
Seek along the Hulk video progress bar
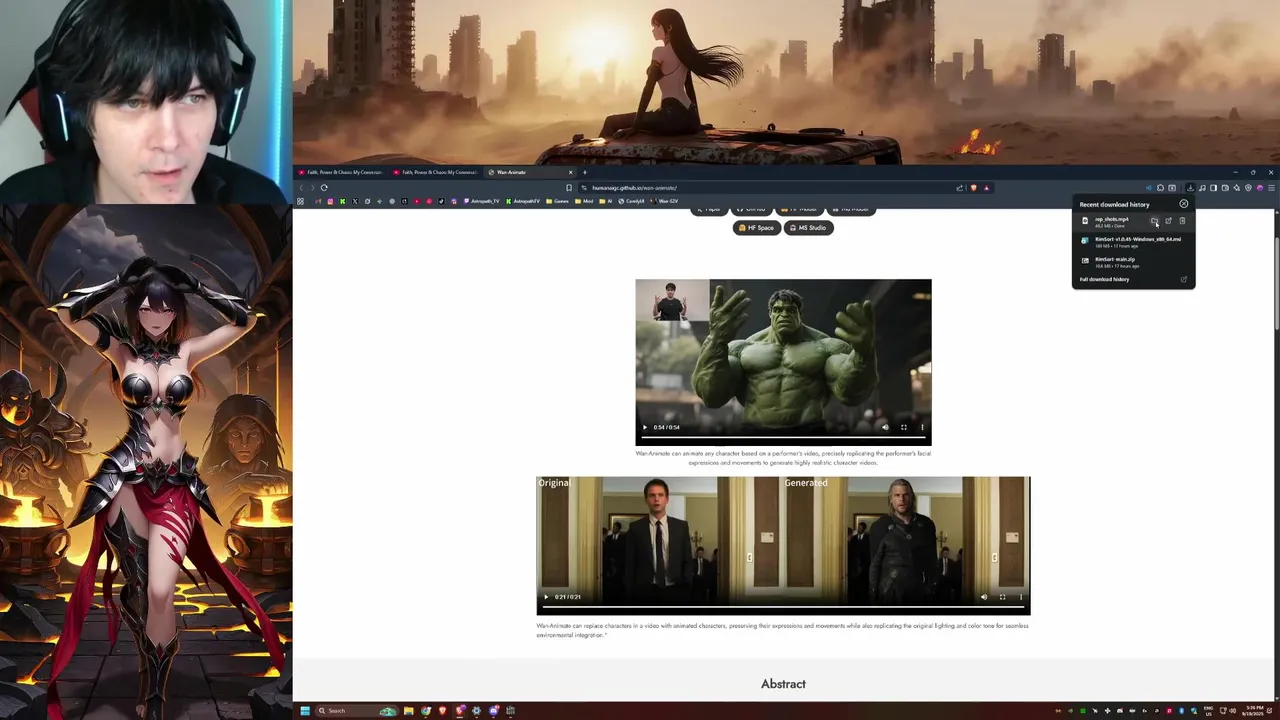[x=783, y=438]
